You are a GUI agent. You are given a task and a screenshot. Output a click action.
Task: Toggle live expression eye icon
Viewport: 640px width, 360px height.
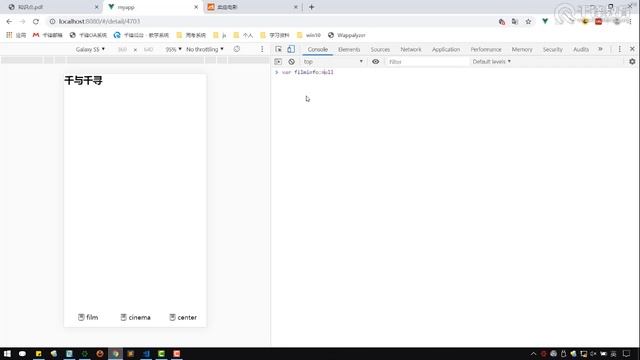(376, 62)
